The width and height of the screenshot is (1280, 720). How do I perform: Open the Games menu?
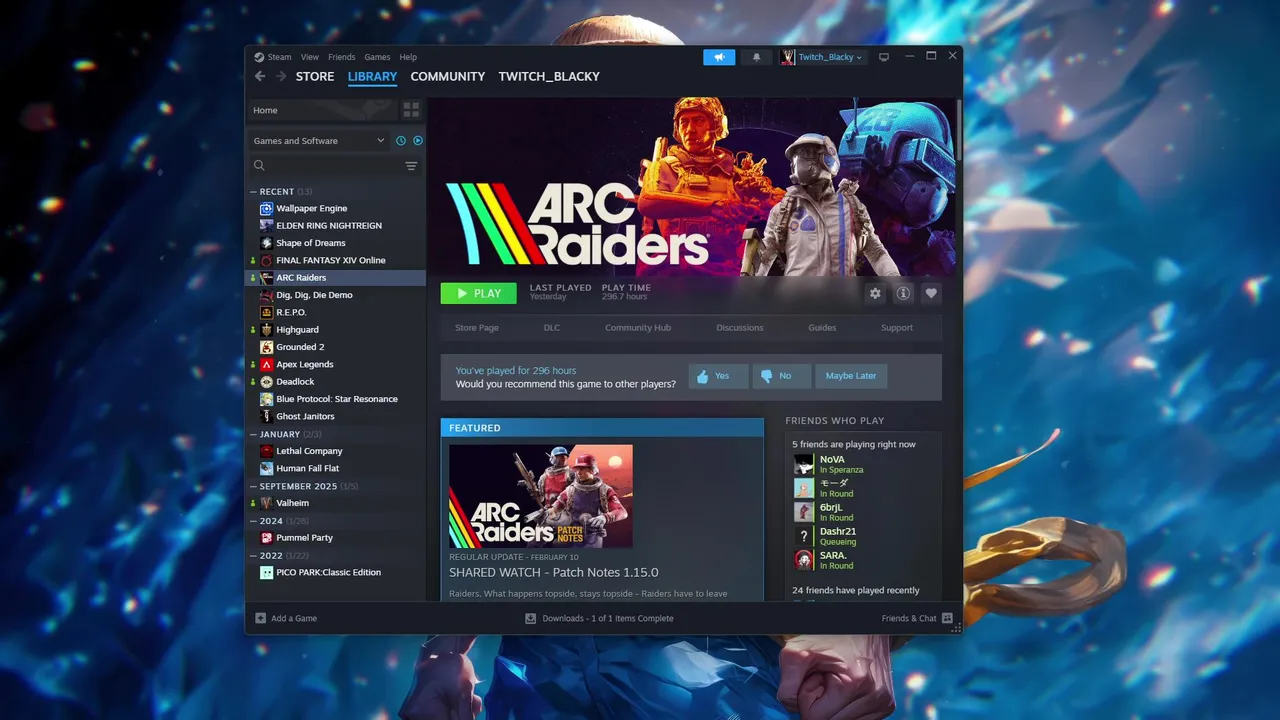[x=377, y=57]
